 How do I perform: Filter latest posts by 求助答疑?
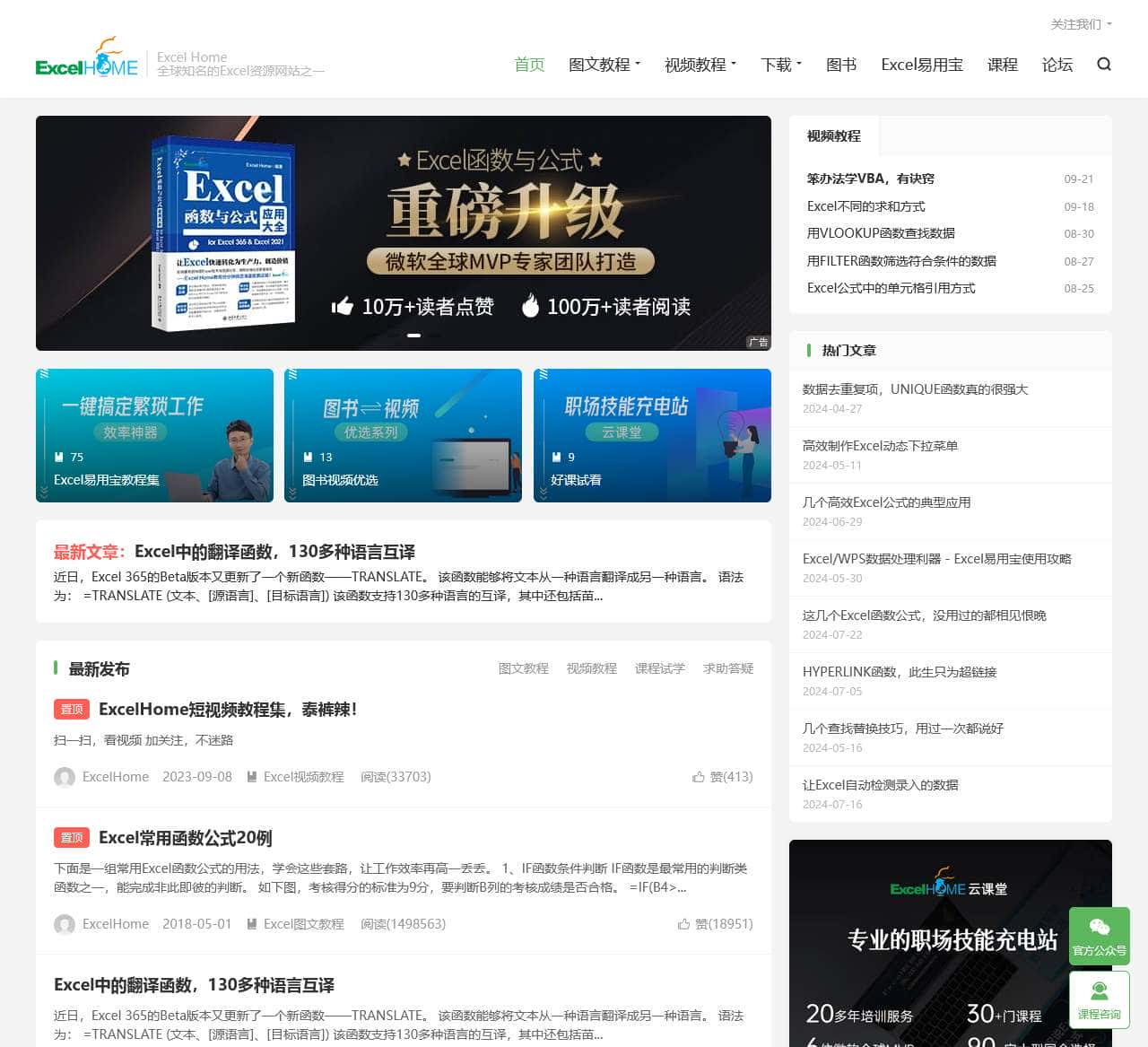728,668
